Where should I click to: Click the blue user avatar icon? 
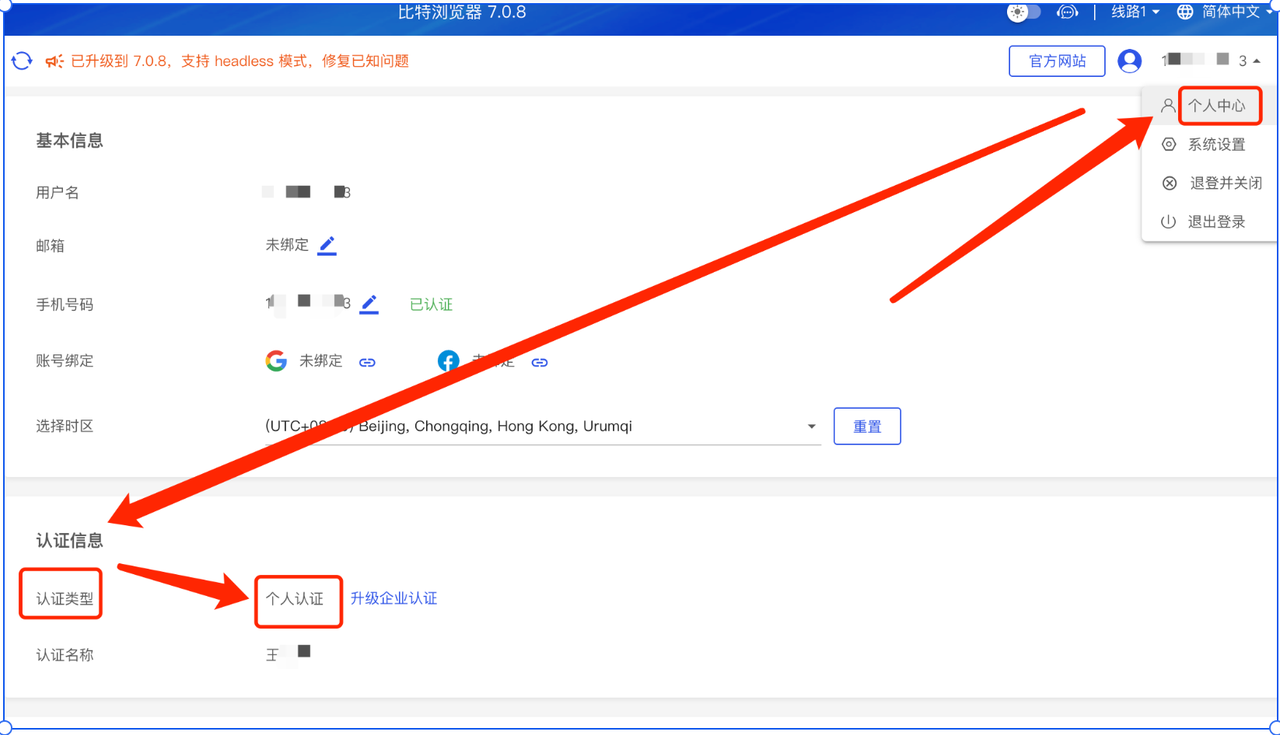(x=1130, y=61)
